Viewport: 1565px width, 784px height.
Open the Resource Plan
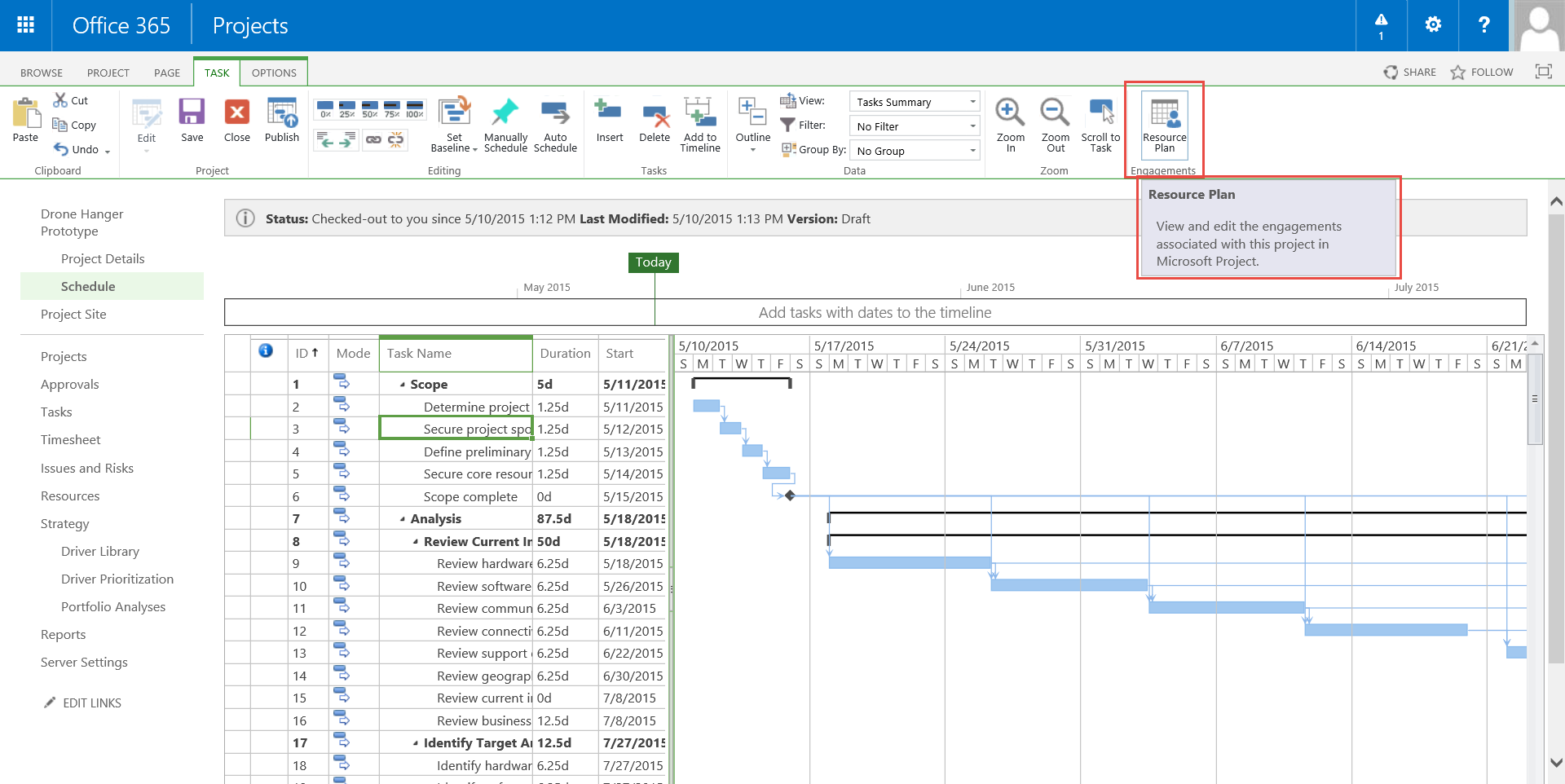point(1165,125)
